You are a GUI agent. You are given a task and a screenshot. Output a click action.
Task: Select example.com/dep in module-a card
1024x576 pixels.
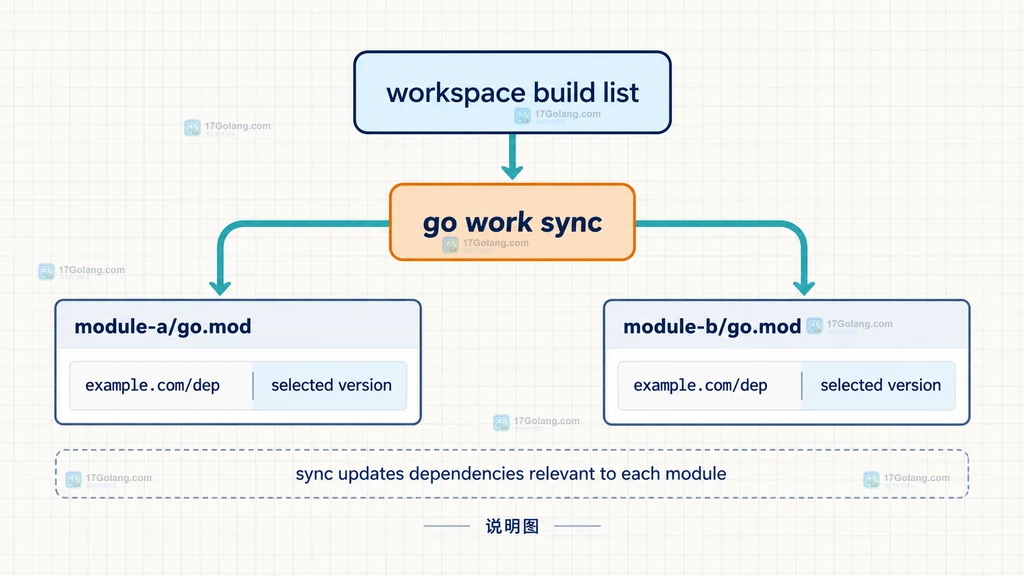pyautogui.click(x=152, y=385)
